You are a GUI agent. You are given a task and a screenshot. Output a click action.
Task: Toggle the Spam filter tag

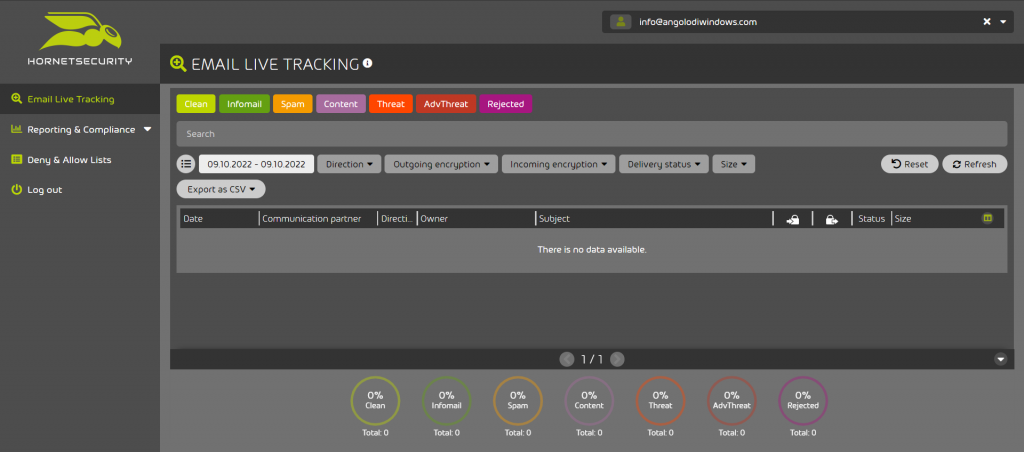coord(293,104)
